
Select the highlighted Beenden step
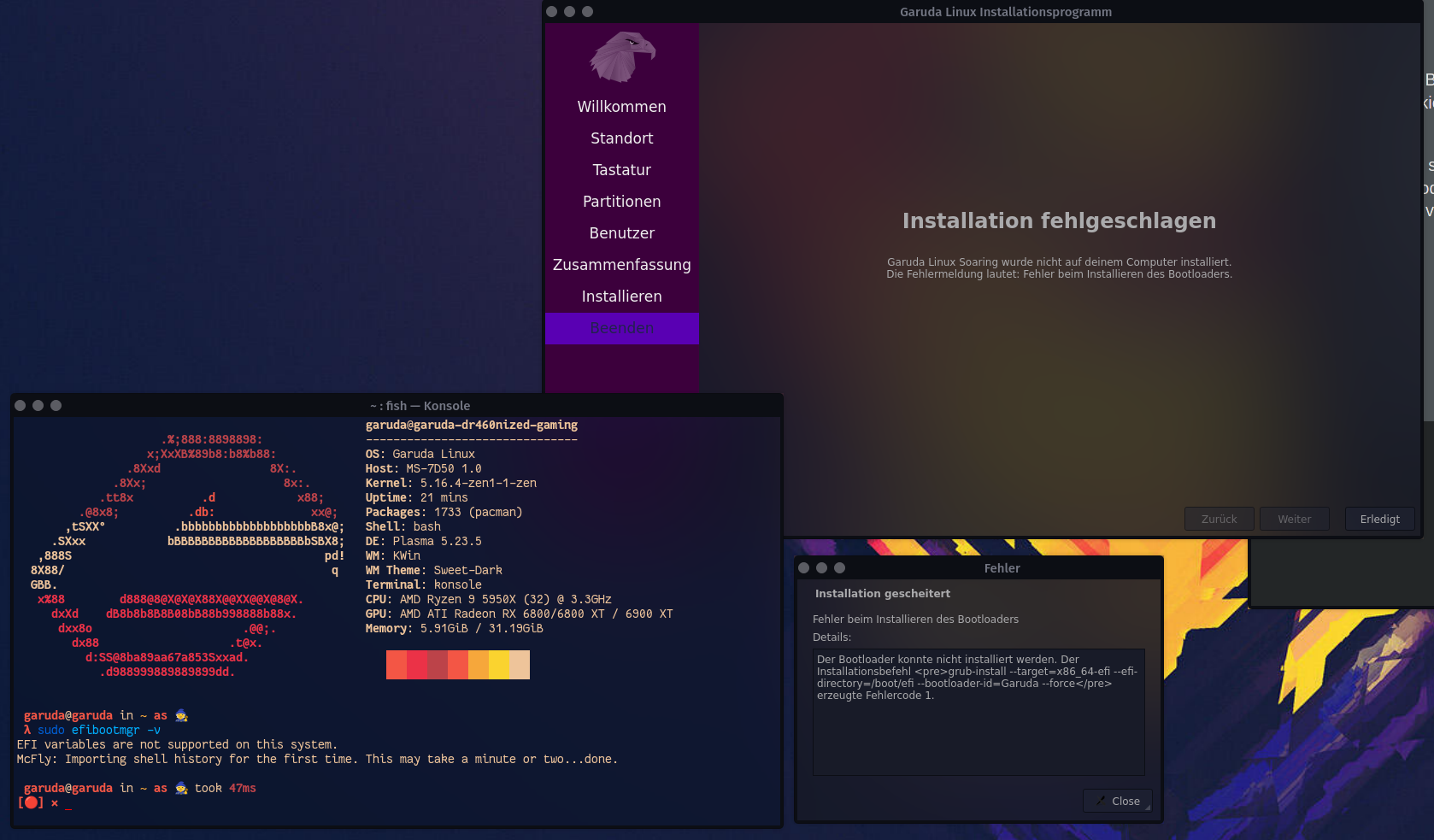[x=621, y=328]
